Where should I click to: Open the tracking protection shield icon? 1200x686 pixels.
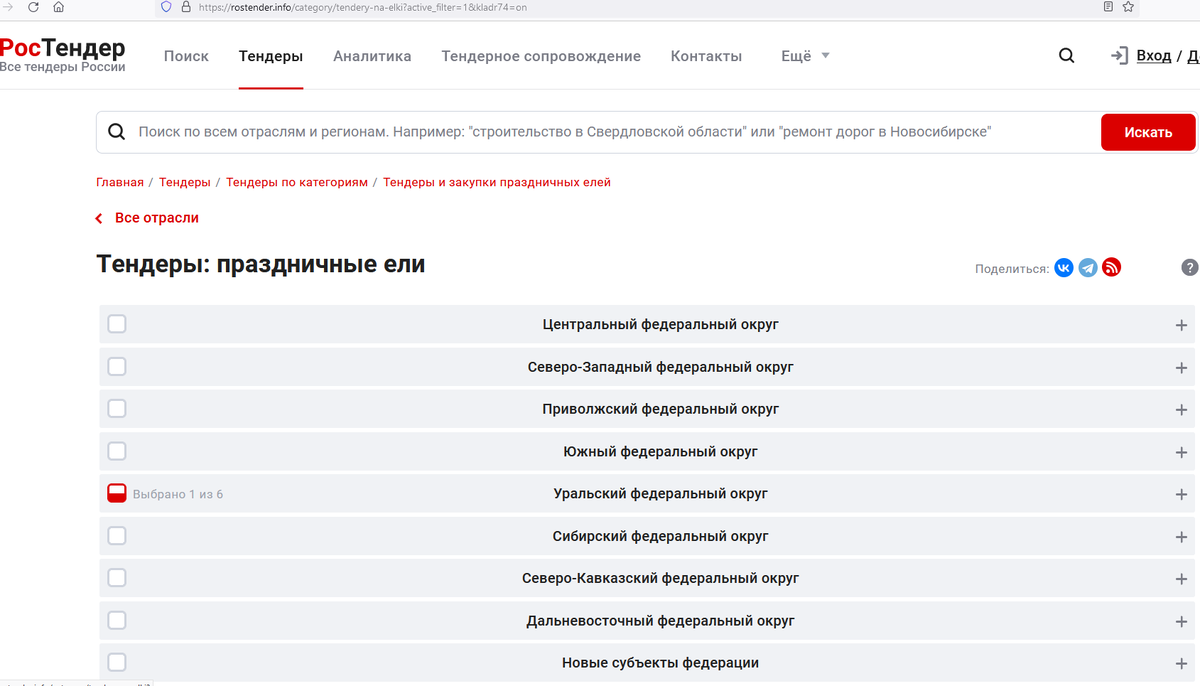166,7
